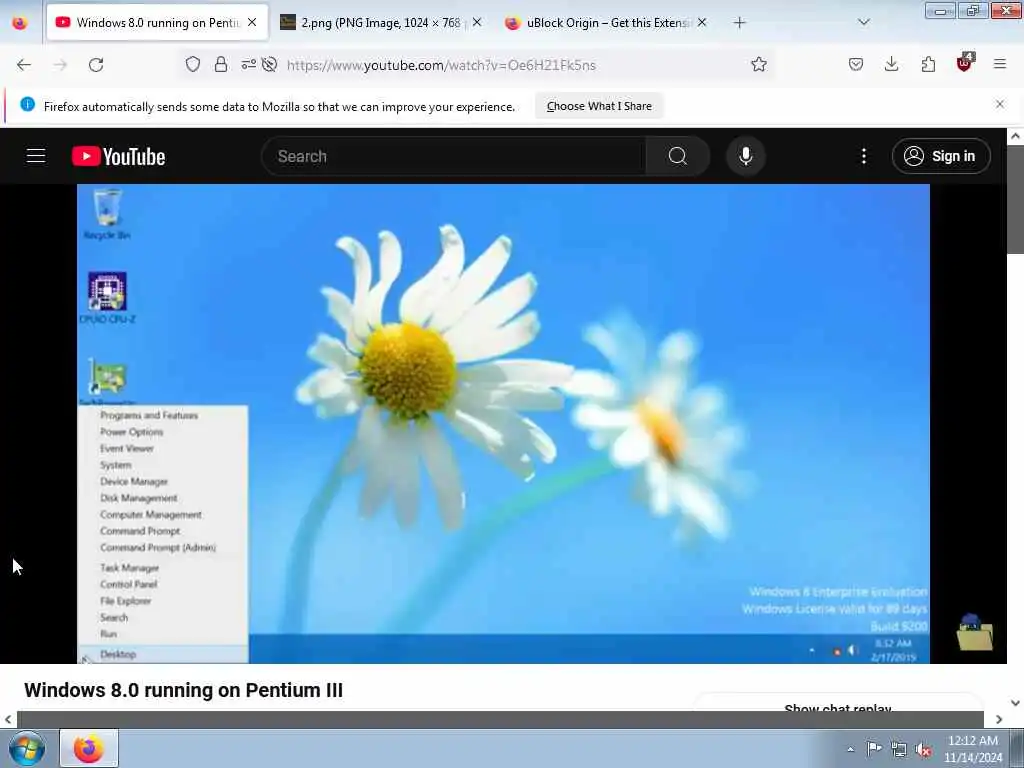Click the vertical page scrollbar thumb
This screenshot has width=1024, height=768.
tap(1015, 199)
